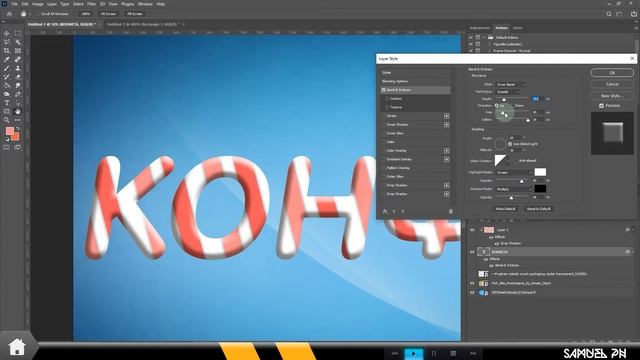Open the Filter menu
The image size is (640, 360).
pyautogui.click(x=91, y=4)
